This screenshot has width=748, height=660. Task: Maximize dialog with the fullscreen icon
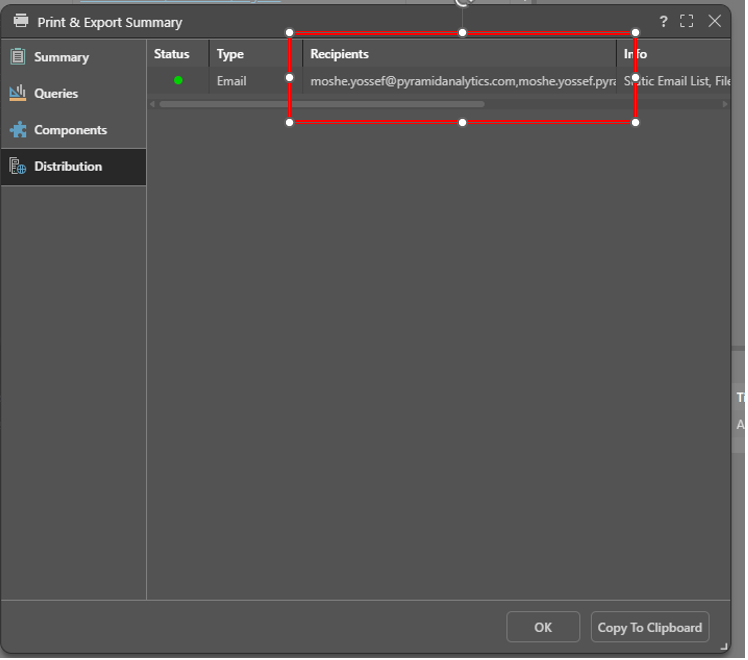pyautogui.click(x=687, y=21)
